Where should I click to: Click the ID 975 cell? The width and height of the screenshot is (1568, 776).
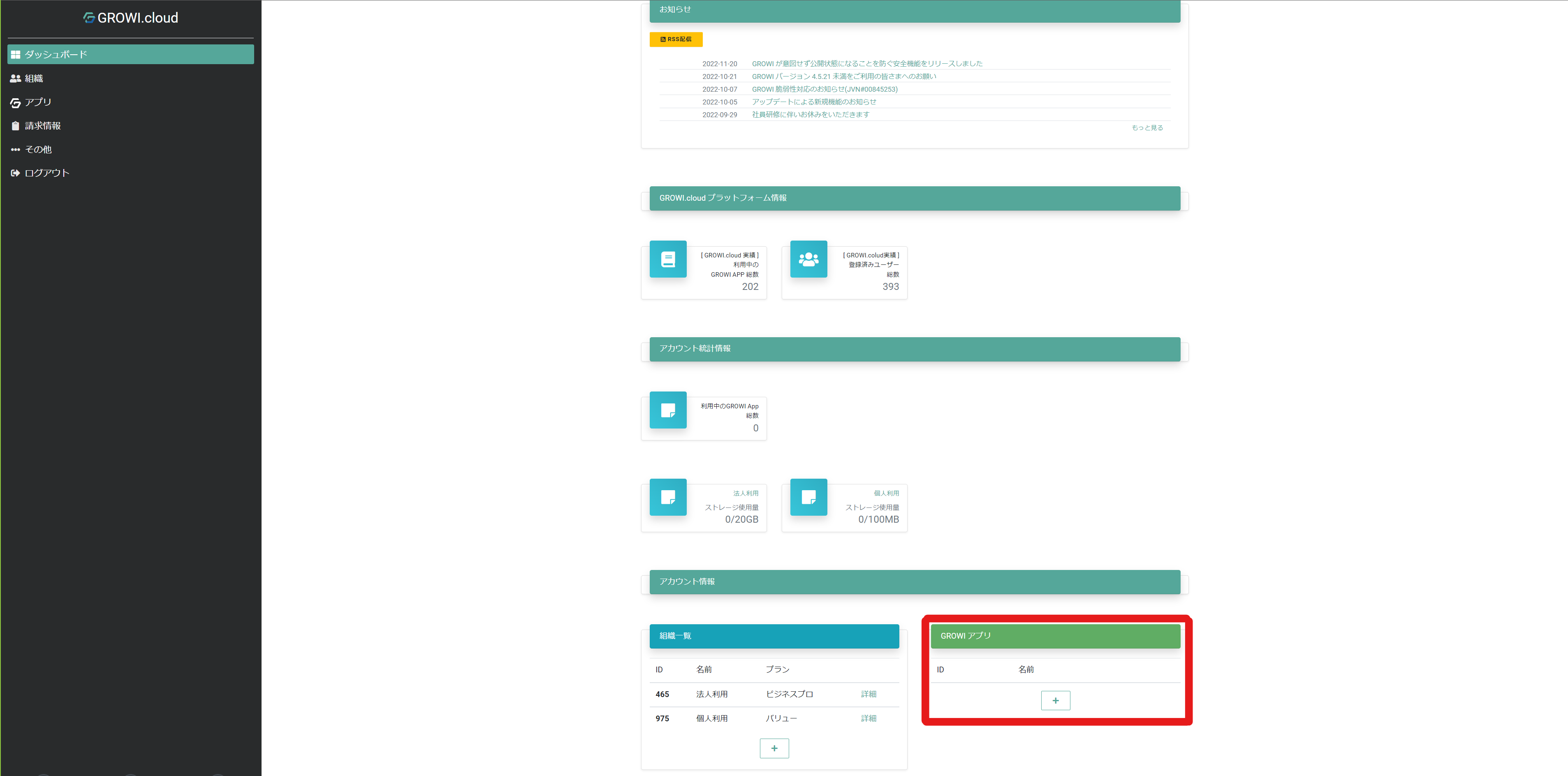coord(662,719)
